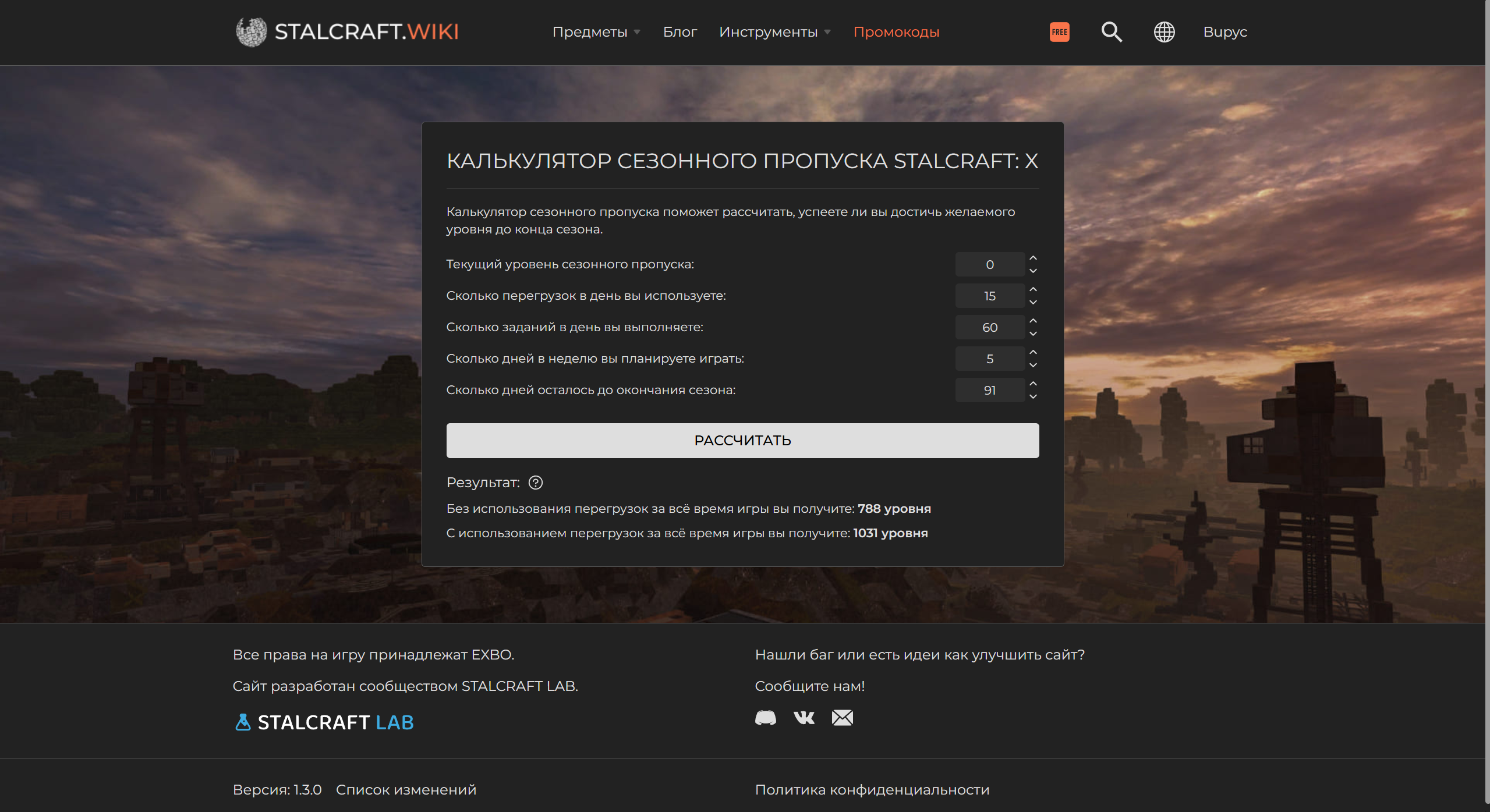
Task: Open the Список изменений link
Action: tap(406, 790)
